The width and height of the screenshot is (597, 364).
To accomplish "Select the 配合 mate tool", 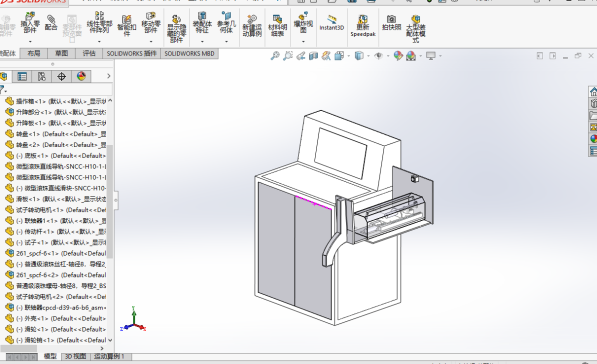I will 51,23.
